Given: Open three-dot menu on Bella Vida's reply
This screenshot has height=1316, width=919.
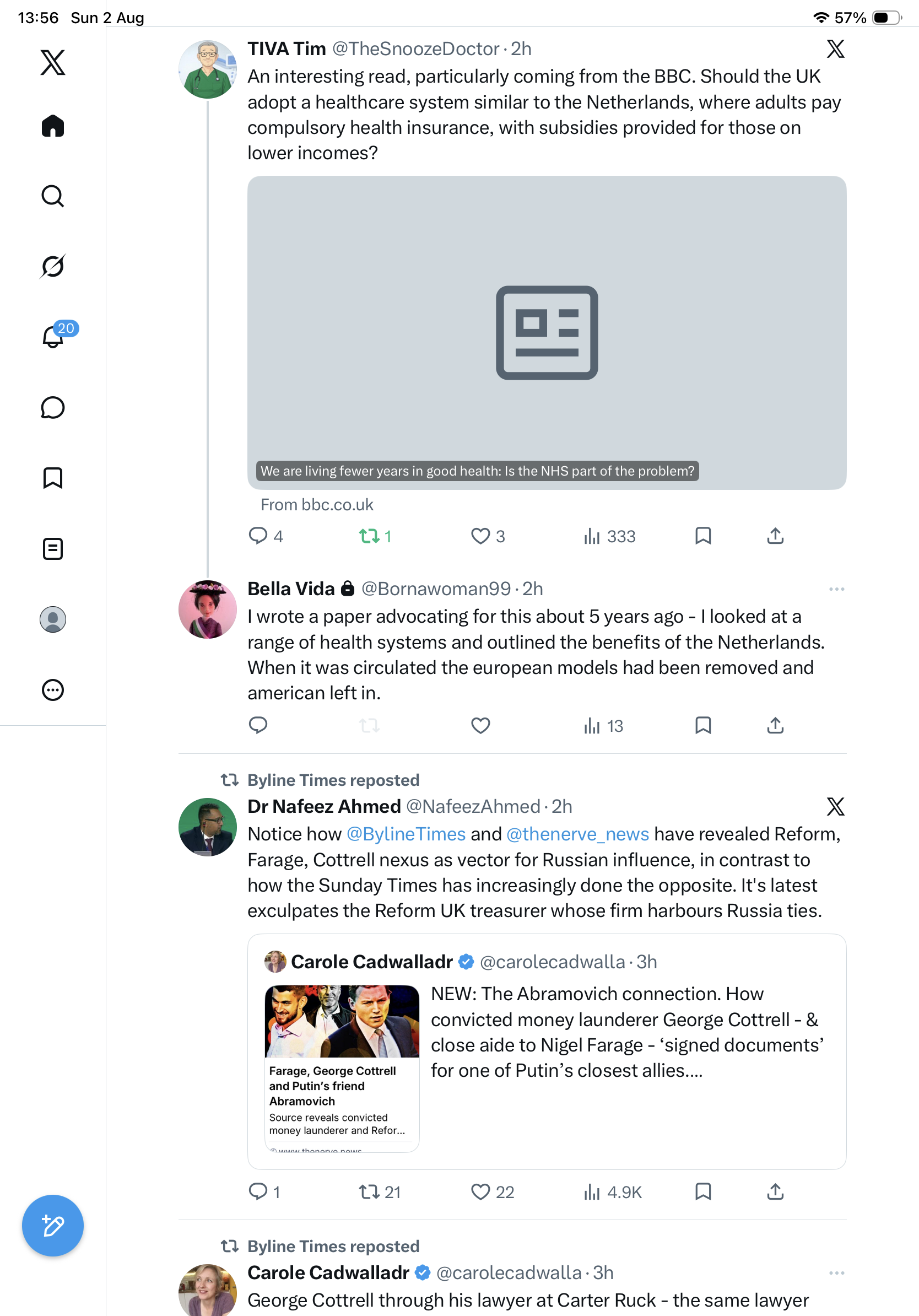Looking at the screenshot, I should click(836, 589).
